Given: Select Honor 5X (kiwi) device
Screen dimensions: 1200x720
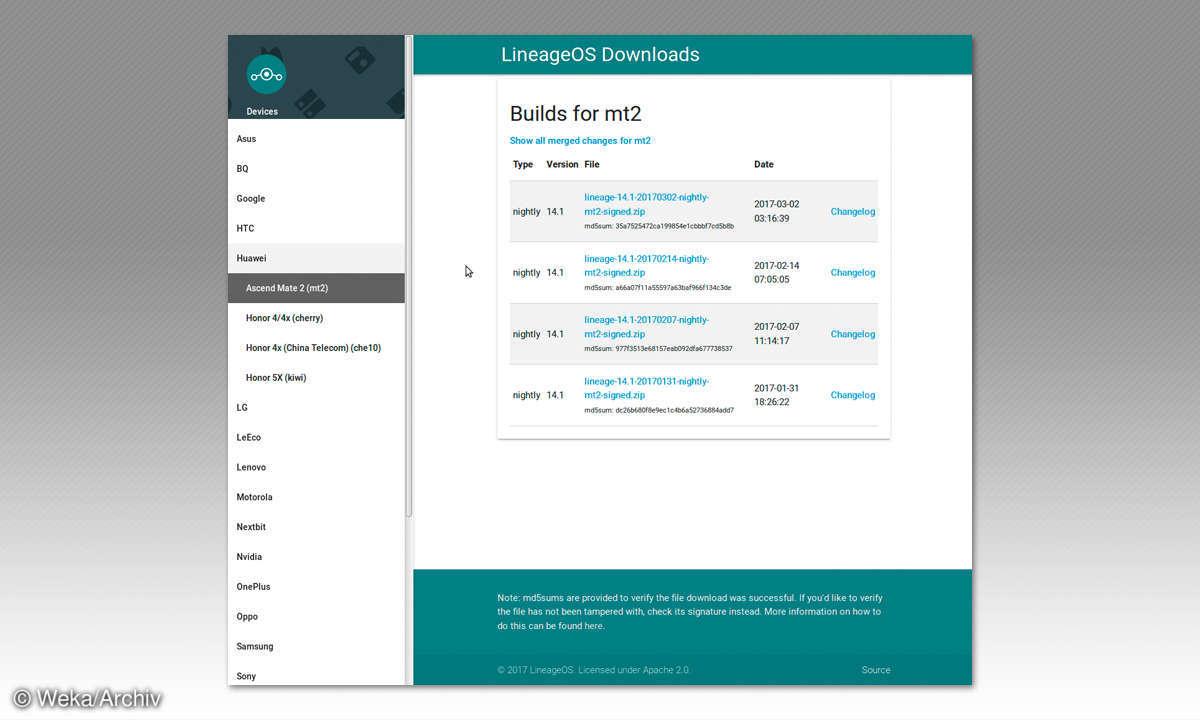Looking at the screenshot, I should (x=316, y=378).
